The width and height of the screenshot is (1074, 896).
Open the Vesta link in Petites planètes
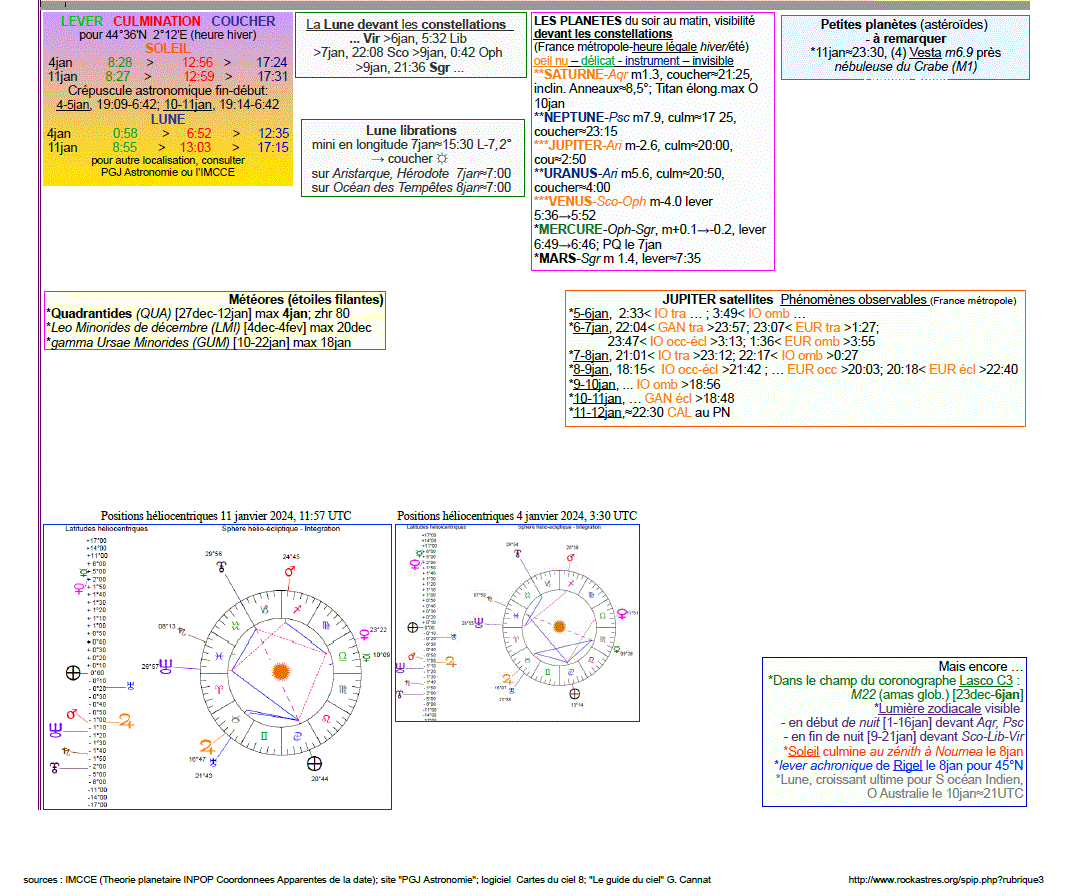pyautogui.click(x=925, y=53)
